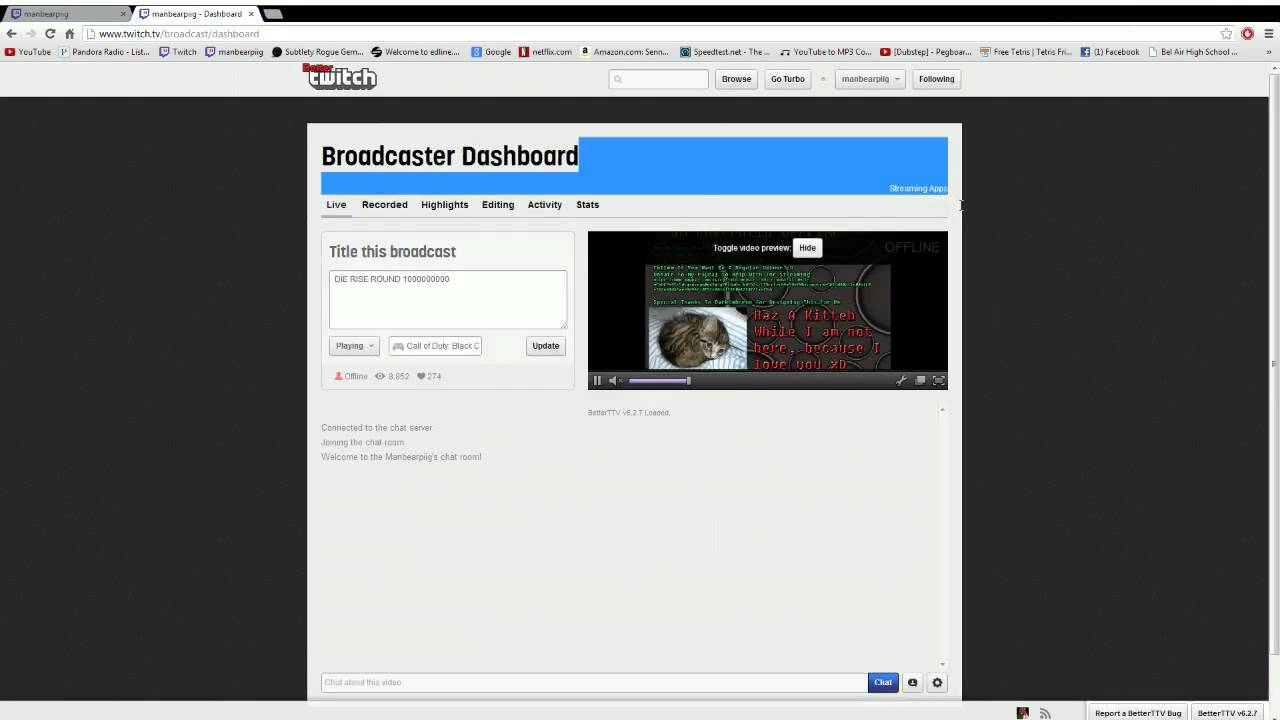Send message with the blue Chat button

point(883,683)
